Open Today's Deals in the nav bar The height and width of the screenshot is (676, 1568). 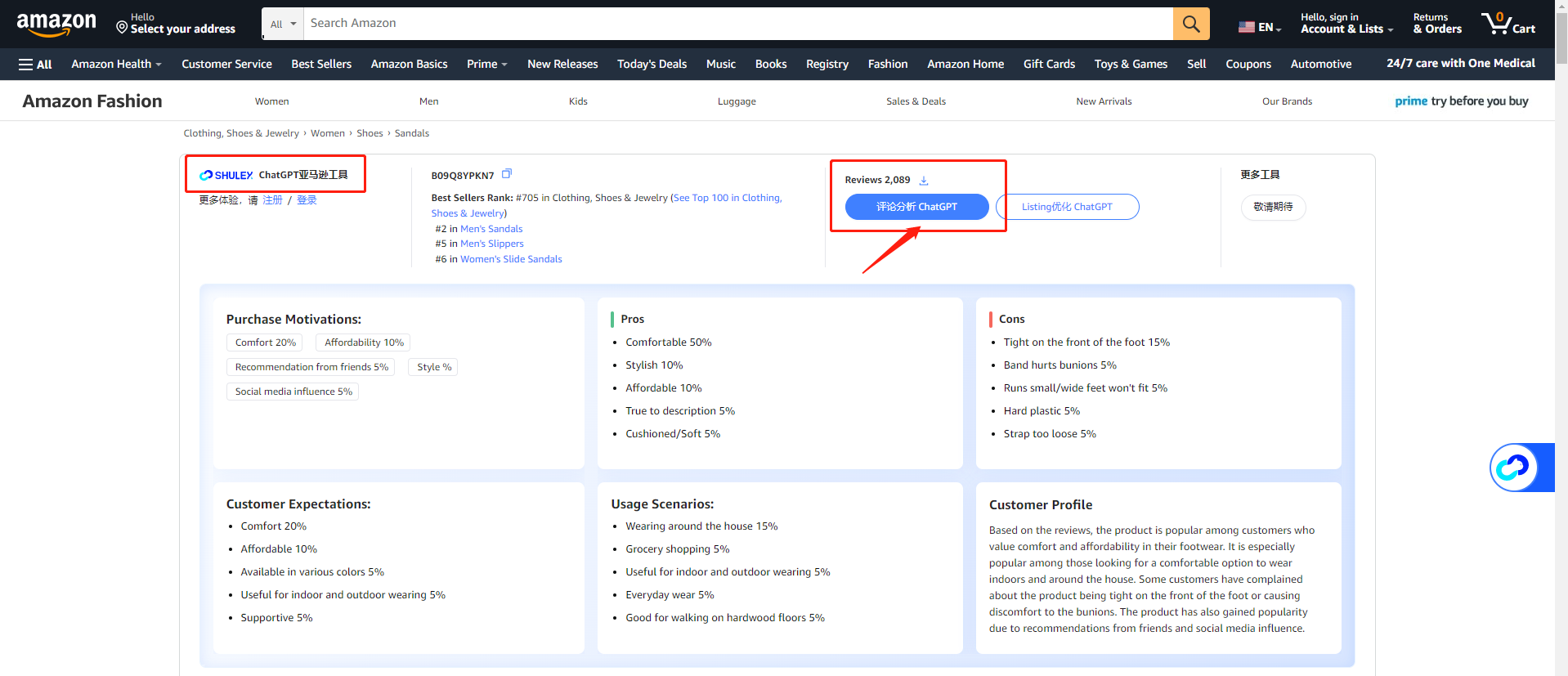pyautogui.click(x=652, y=64)
